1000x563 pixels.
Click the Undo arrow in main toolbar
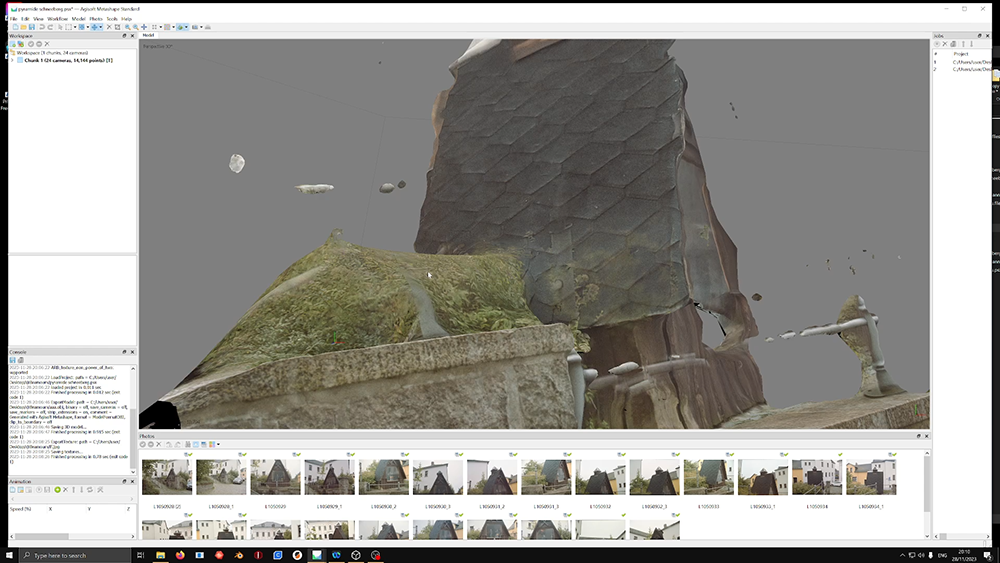pyautogui.click(x=42, y=27)
